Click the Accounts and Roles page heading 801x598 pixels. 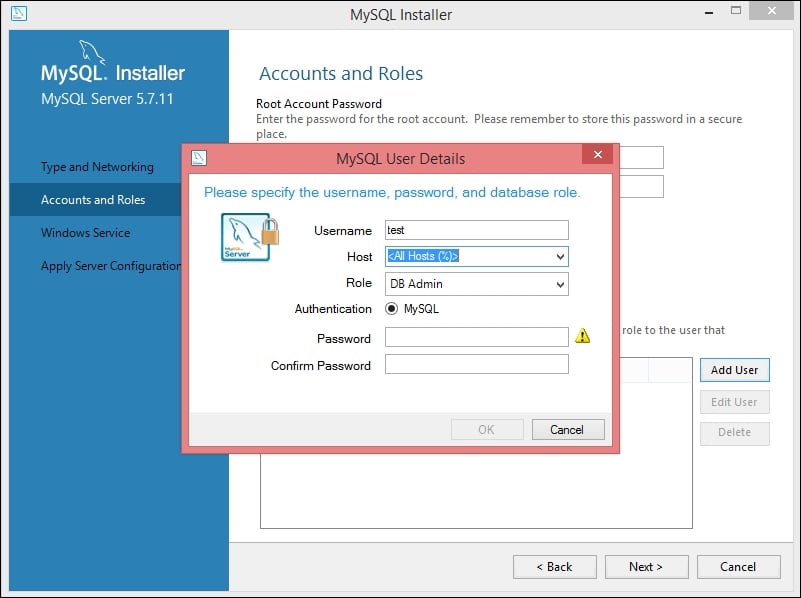click(341, 74)
